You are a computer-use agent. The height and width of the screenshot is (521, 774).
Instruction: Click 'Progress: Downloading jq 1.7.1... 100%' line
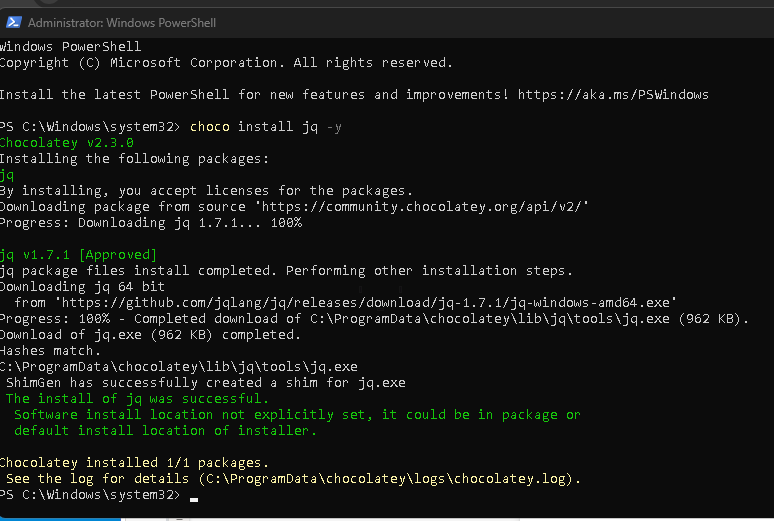pyautogui.click(x=151, y=223)
